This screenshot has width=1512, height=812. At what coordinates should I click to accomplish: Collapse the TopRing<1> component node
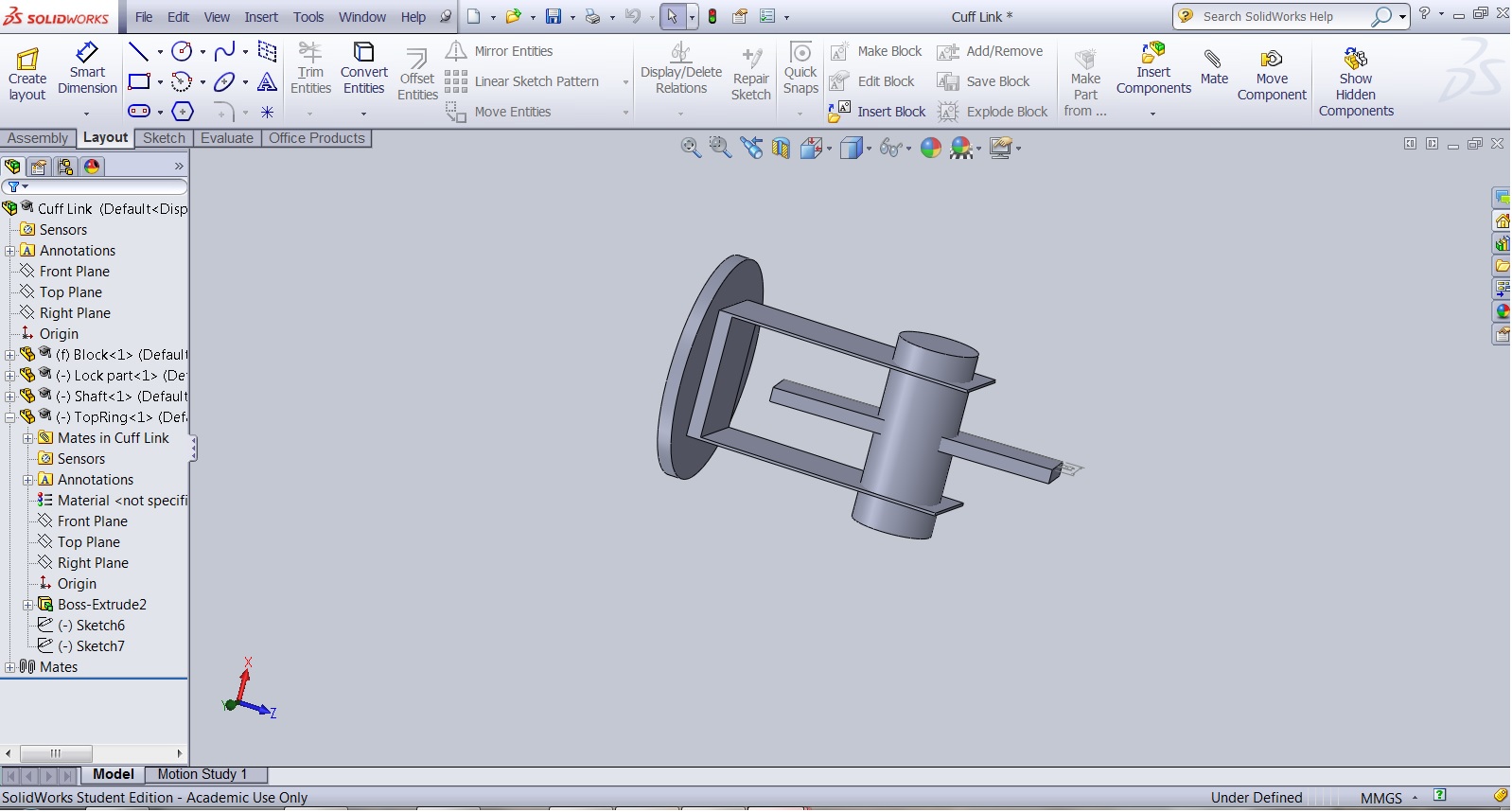pos(9,417)
